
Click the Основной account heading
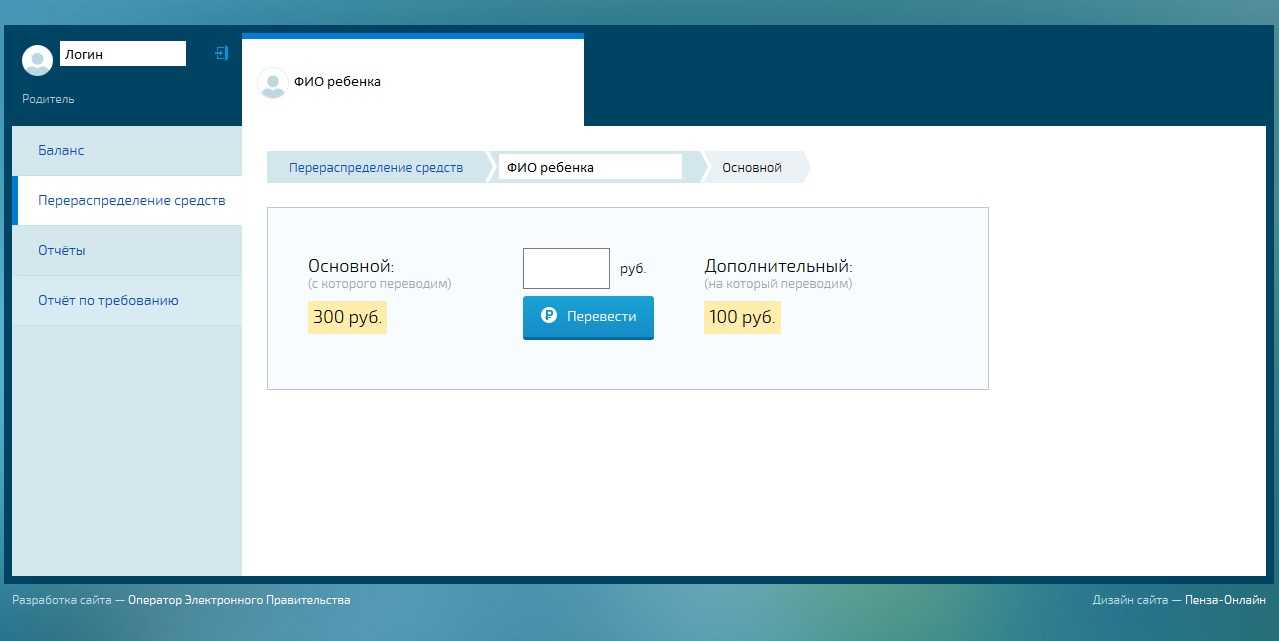click(x=351, y=267)
